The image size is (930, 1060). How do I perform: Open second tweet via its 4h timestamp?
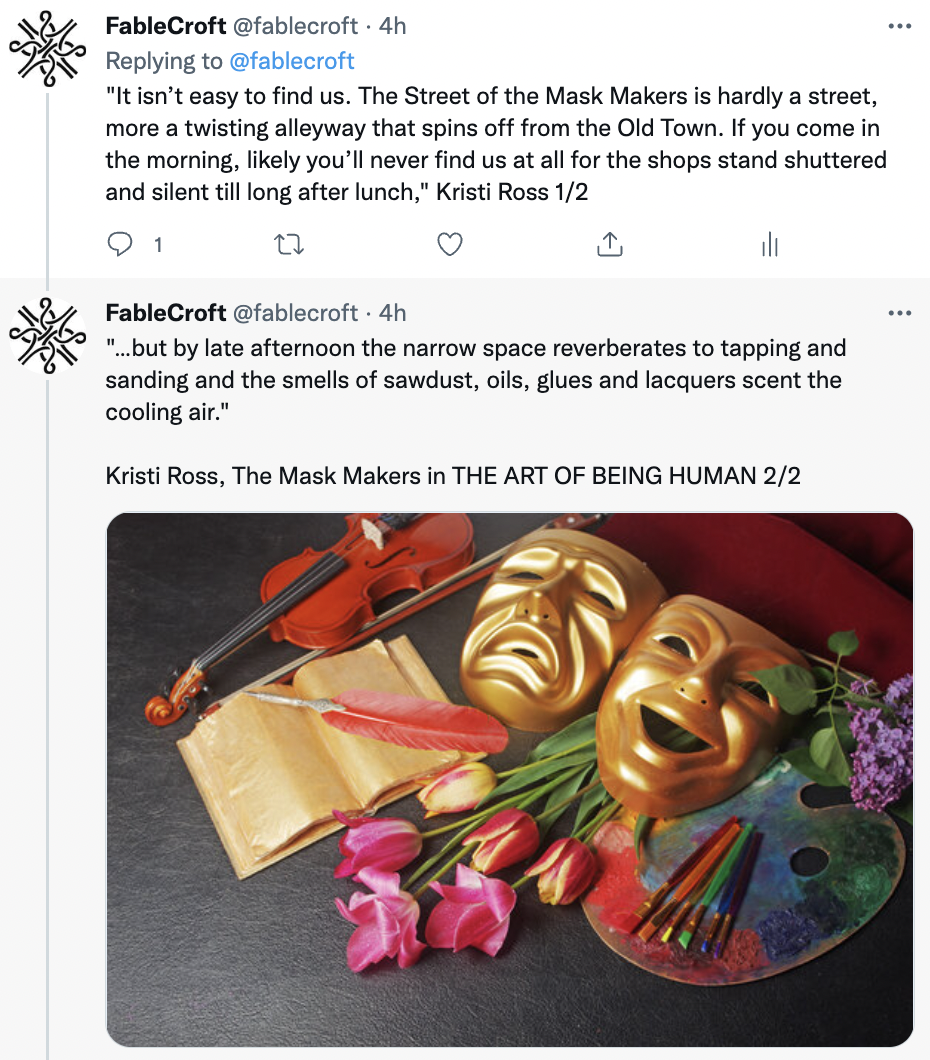click(x=392, y=313)
